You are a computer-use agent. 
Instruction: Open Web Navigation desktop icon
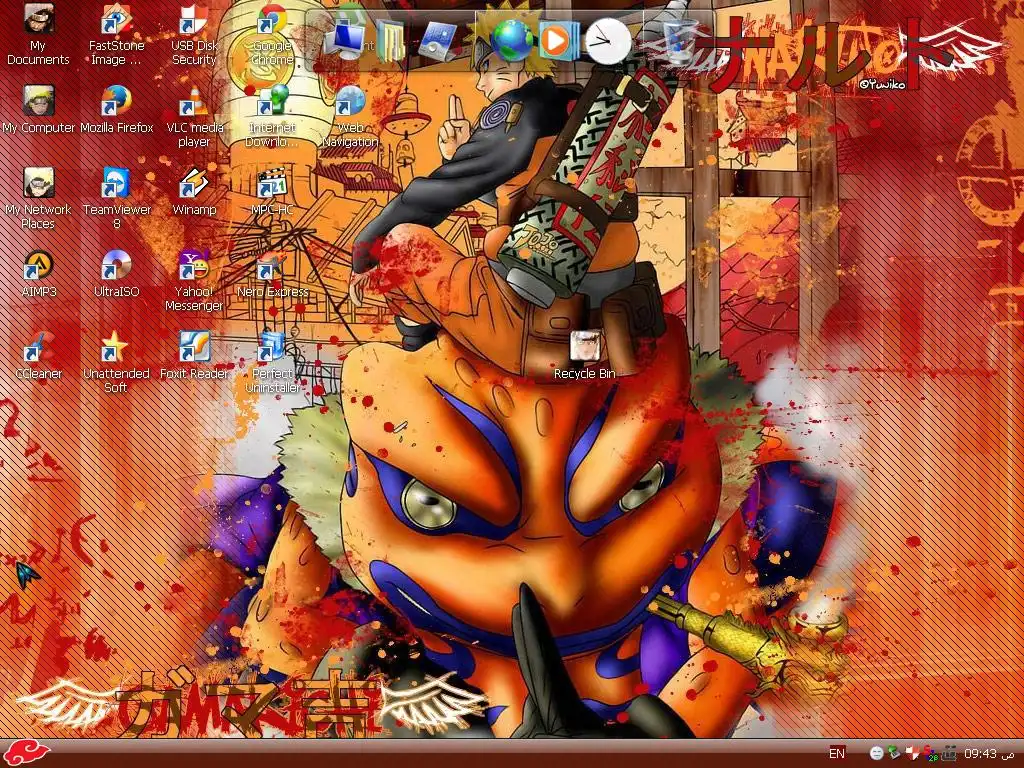350,116
